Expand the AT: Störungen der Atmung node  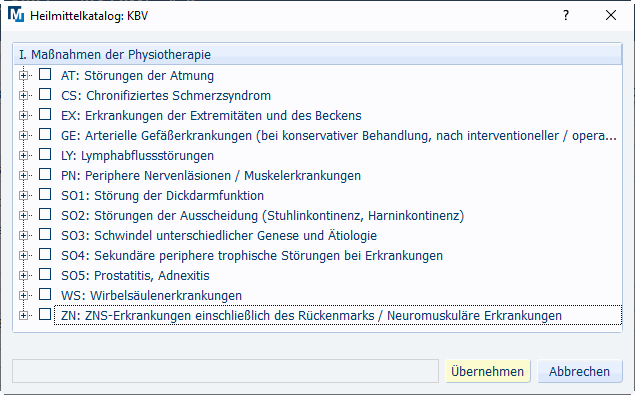[x=23, y=75]
